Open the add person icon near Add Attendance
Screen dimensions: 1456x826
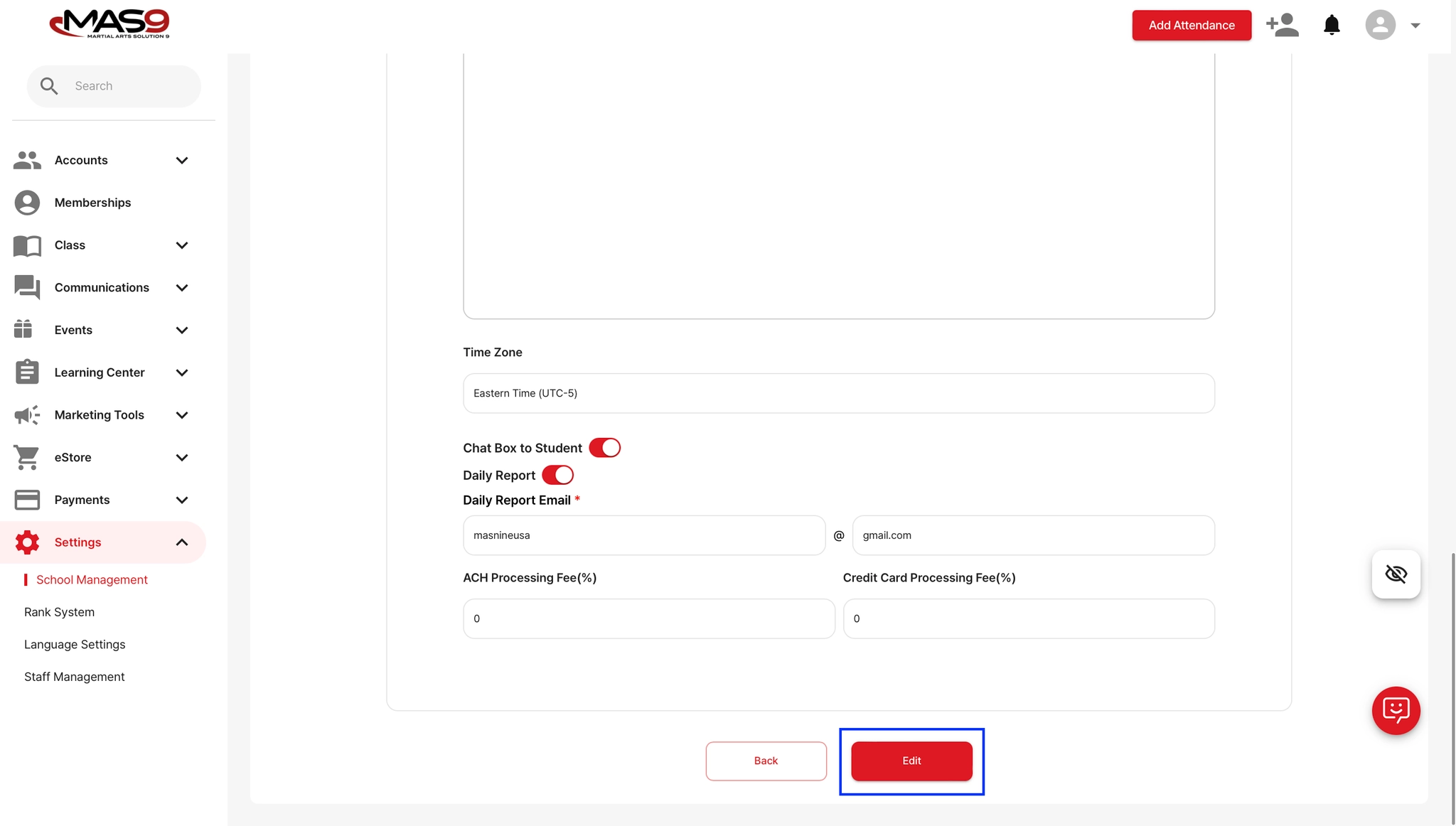tap(1283, 25)
